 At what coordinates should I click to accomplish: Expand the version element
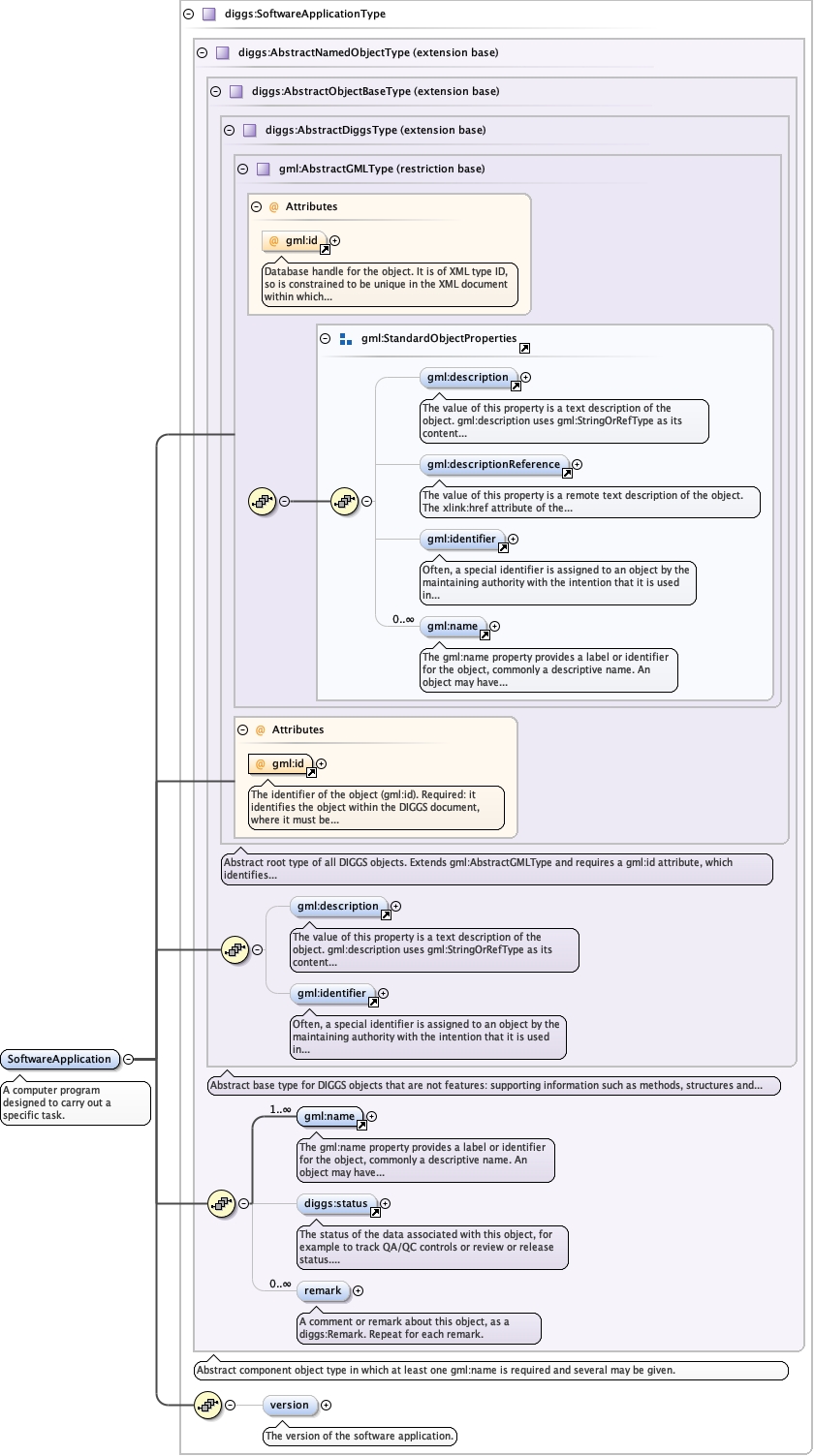(326, 1405)
